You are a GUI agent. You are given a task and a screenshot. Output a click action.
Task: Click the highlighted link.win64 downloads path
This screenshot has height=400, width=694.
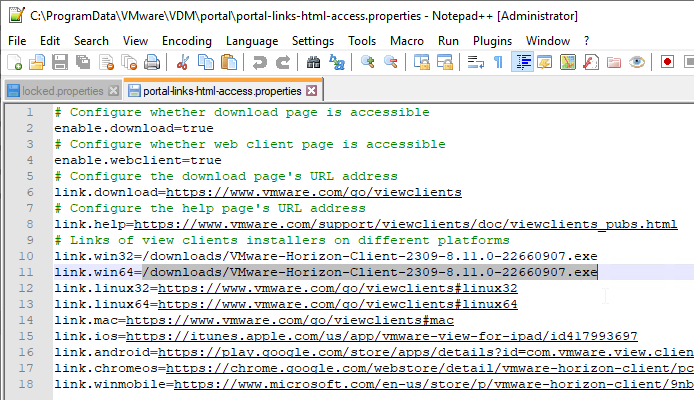pyautogui.click(x=370, y=272)
